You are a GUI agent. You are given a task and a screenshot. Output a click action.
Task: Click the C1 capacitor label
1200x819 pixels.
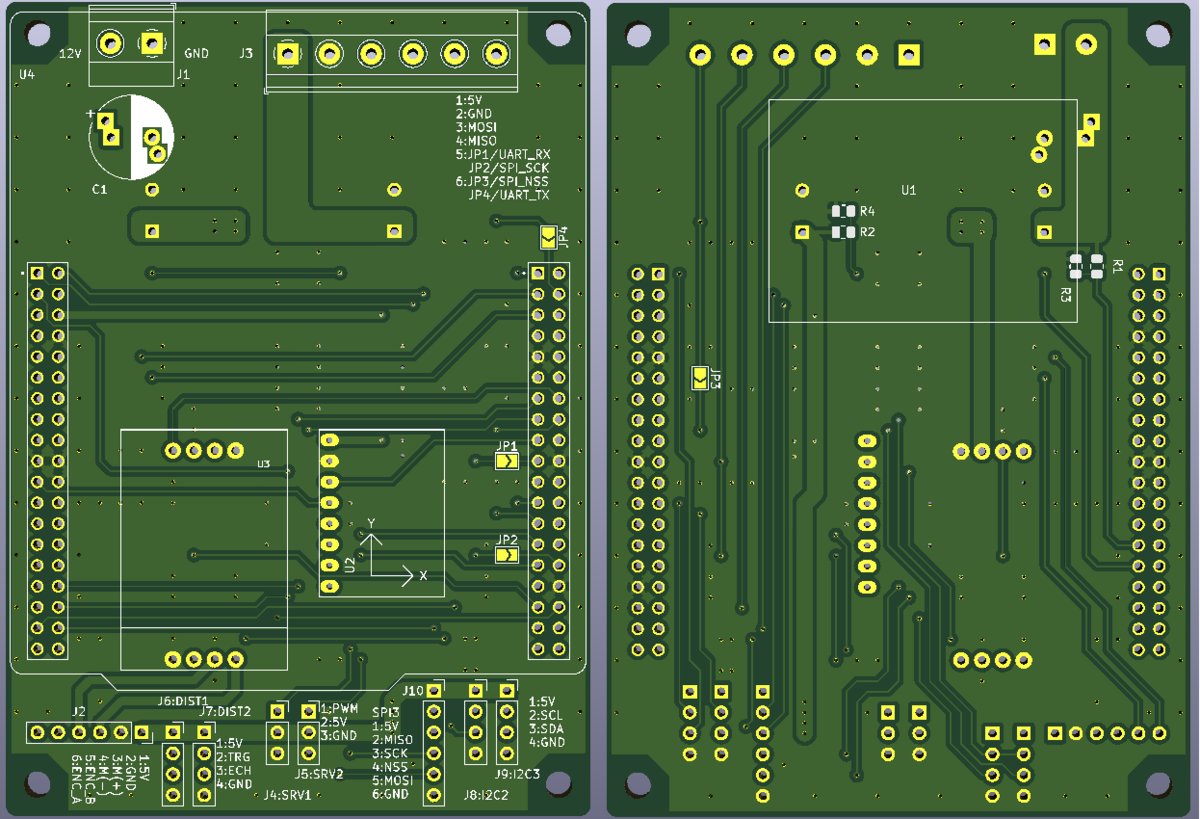tap(100, 189)
